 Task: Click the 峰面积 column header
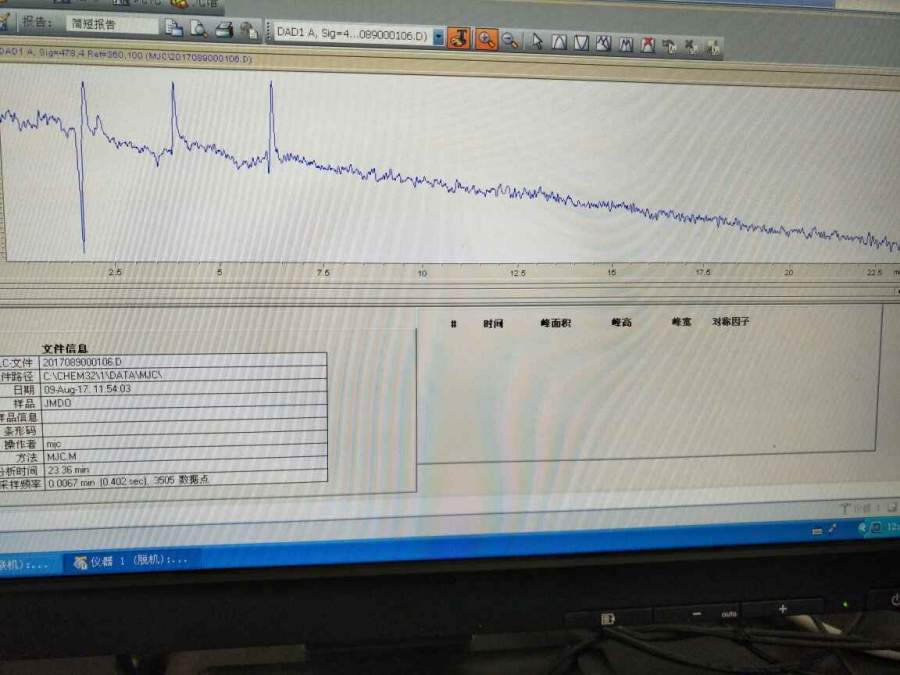[x=556, y=323]
